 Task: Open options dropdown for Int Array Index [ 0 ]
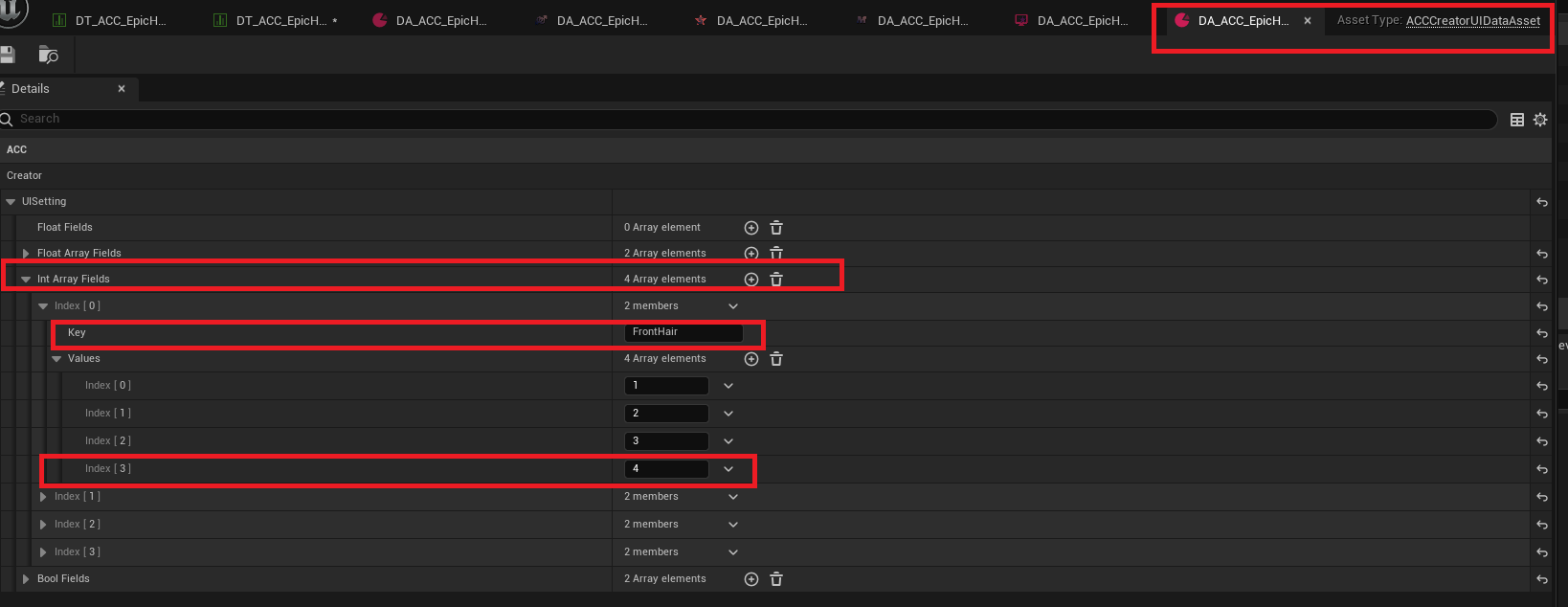(733, 306)
